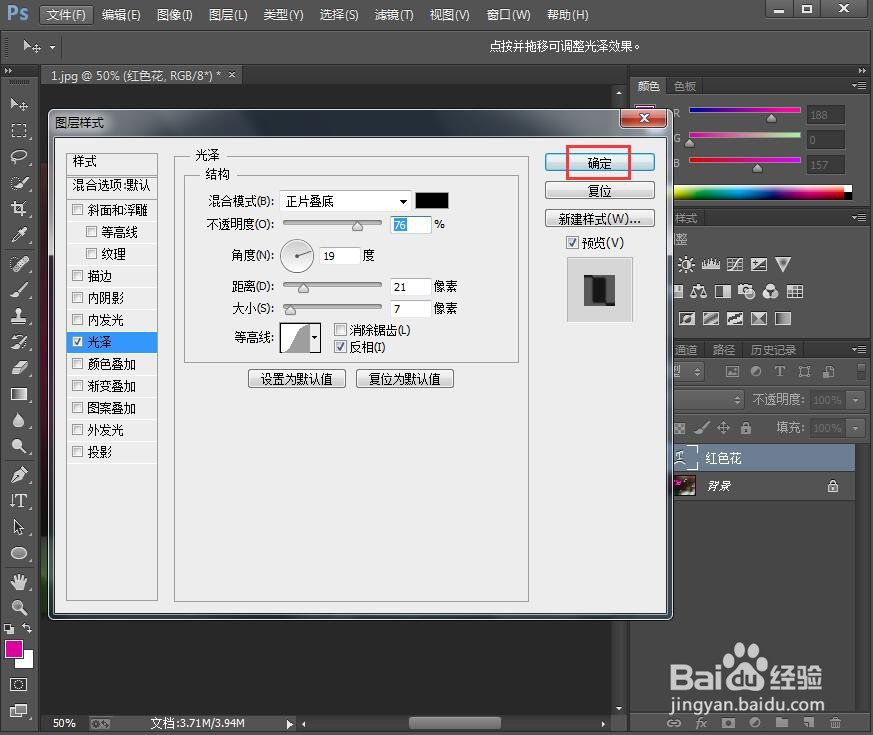Enable the 斜面和浮雕 checkbox
Image resolution: width=873 pixels, height=735 pixels.
pos(78,210)
